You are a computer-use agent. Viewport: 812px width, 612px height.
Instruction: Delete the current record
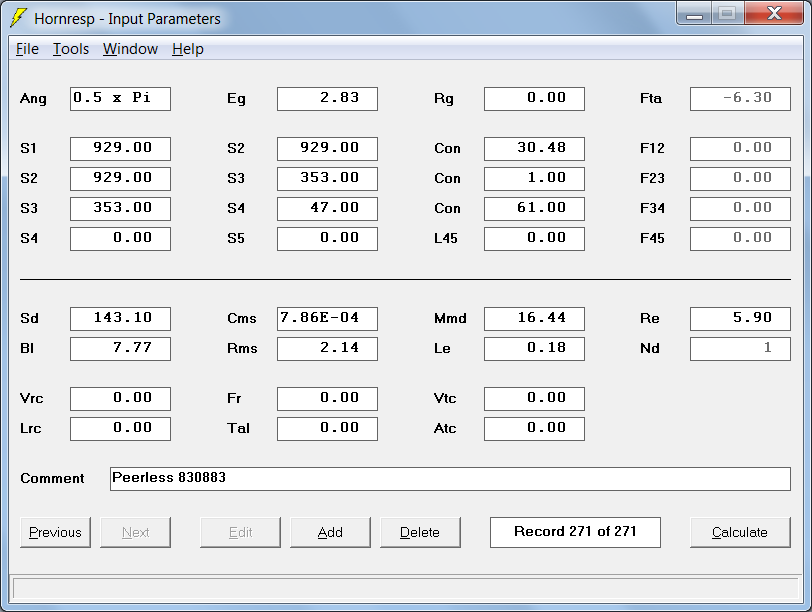(420, 532)
